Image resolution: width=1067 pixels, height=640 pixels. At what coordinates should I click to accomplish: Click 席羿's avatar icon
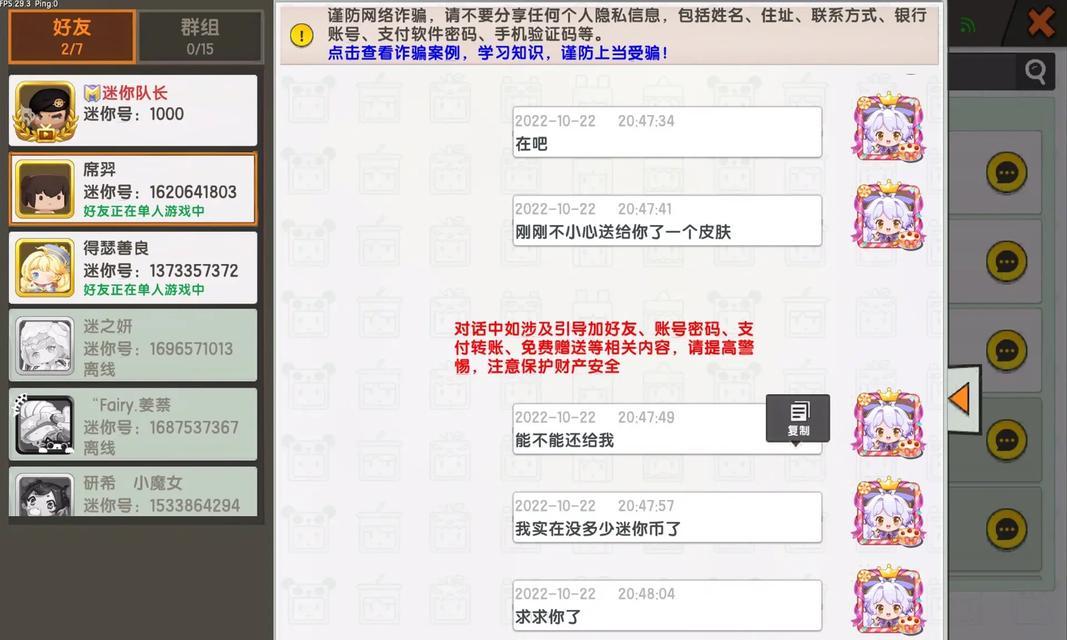45,189
